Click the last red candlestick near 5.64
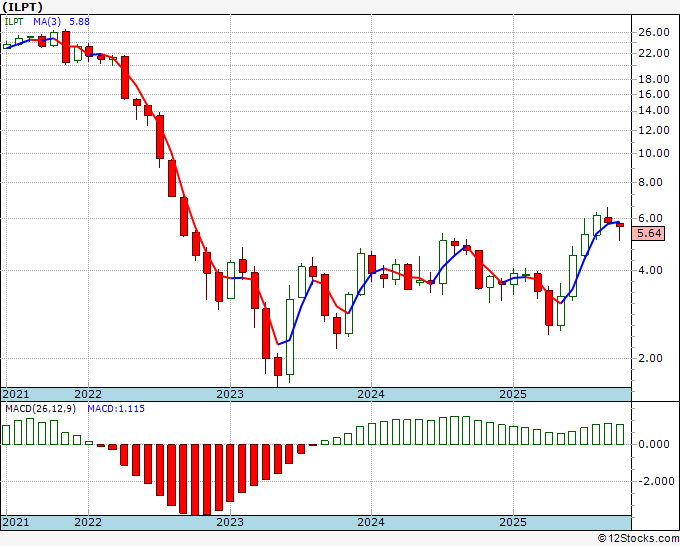Viewport: 680px width, 546px height. point(620,225)
